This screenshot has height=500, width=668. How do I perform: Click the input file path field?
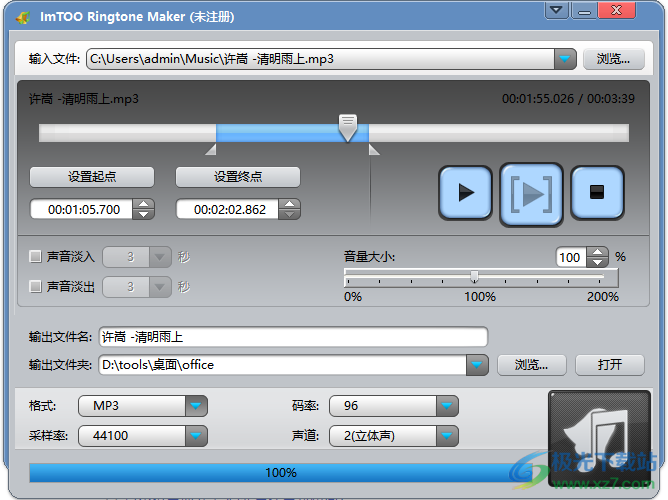click(320, 59)
